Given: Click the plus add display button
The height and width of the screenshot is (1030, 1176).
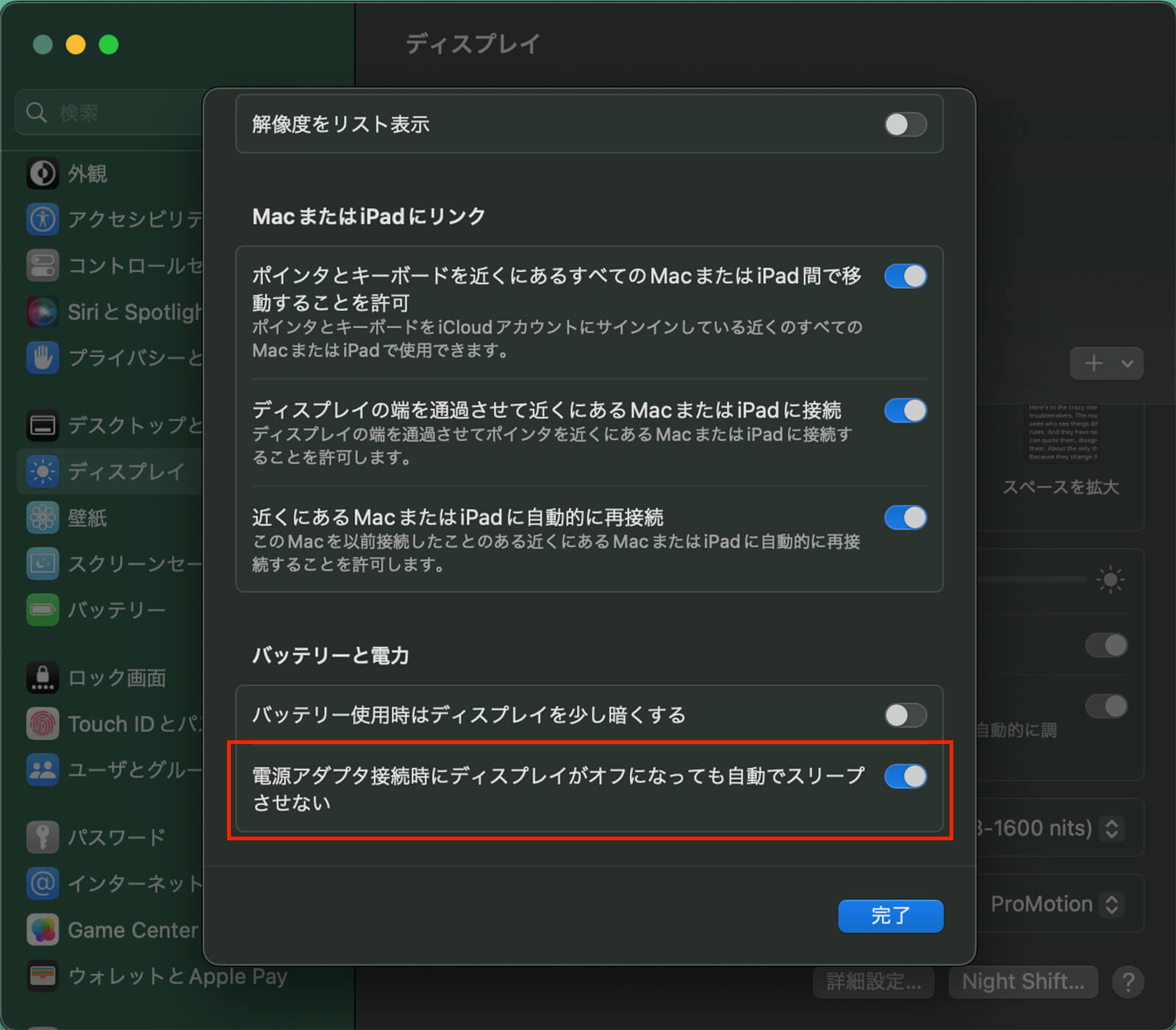Looking at the screenshot, I should 1094,363.
